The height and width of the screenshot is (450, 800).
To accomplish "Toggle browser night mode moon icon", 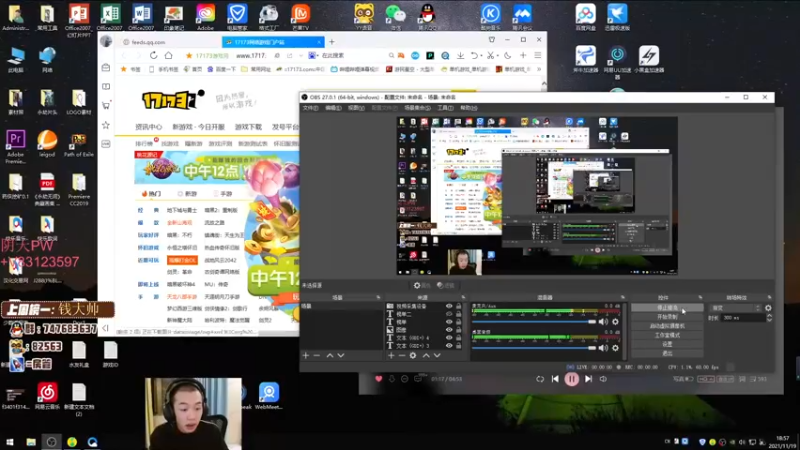I will tap(508, 55).
